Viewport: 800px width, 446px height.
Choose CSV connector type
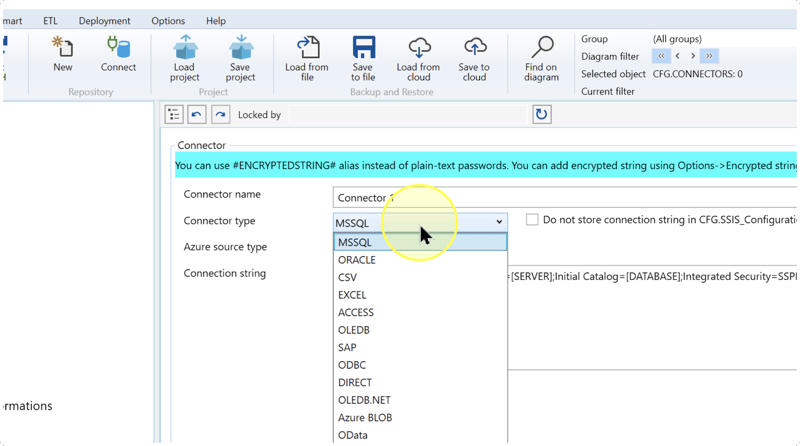click(x=420, y=277)
